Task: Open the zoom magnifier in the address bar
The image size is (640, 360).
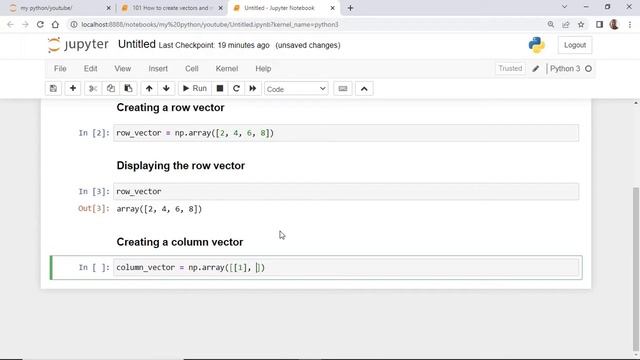Action: (551, 24)
